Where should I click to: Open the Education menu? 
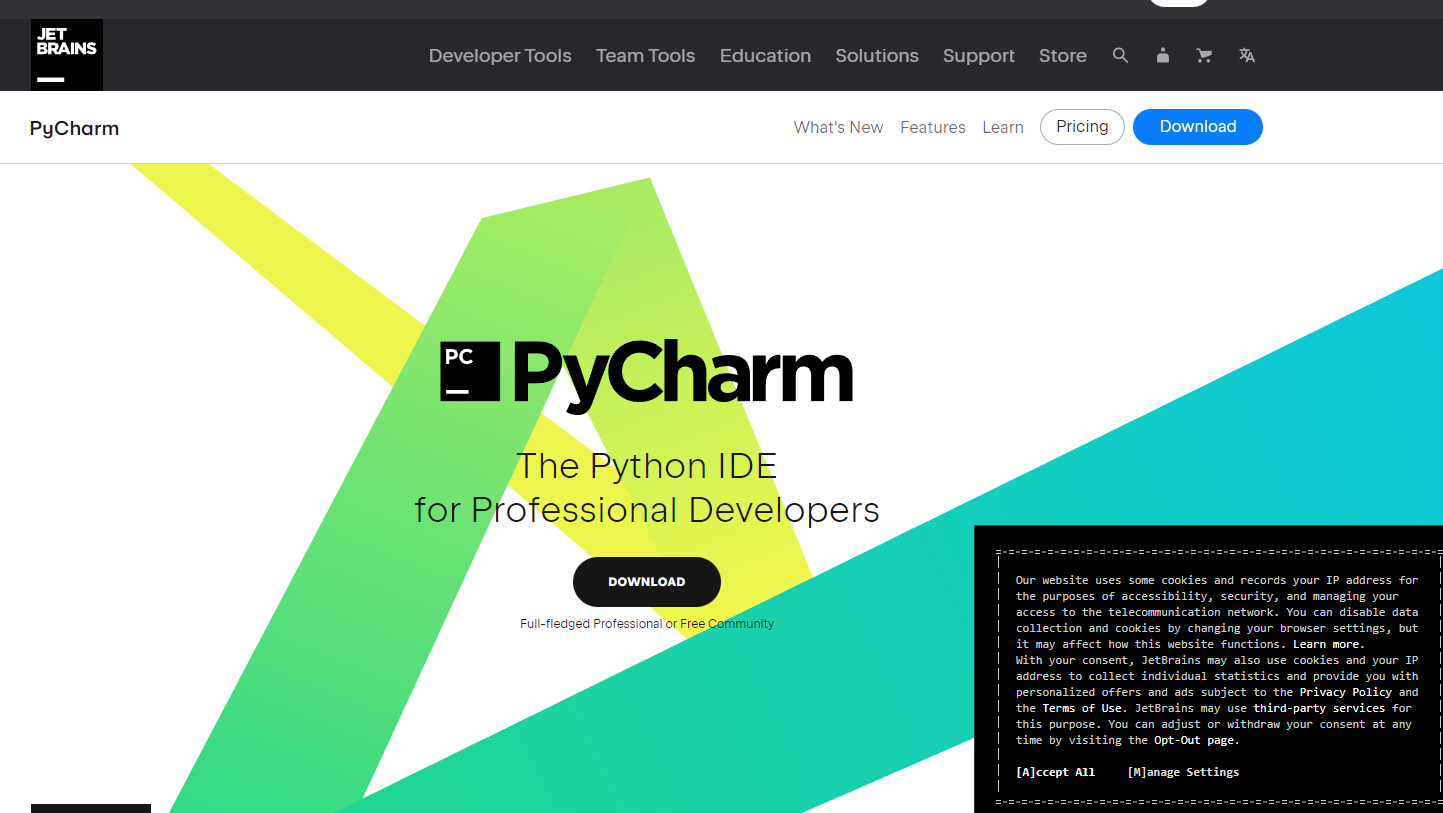[765, 56]
